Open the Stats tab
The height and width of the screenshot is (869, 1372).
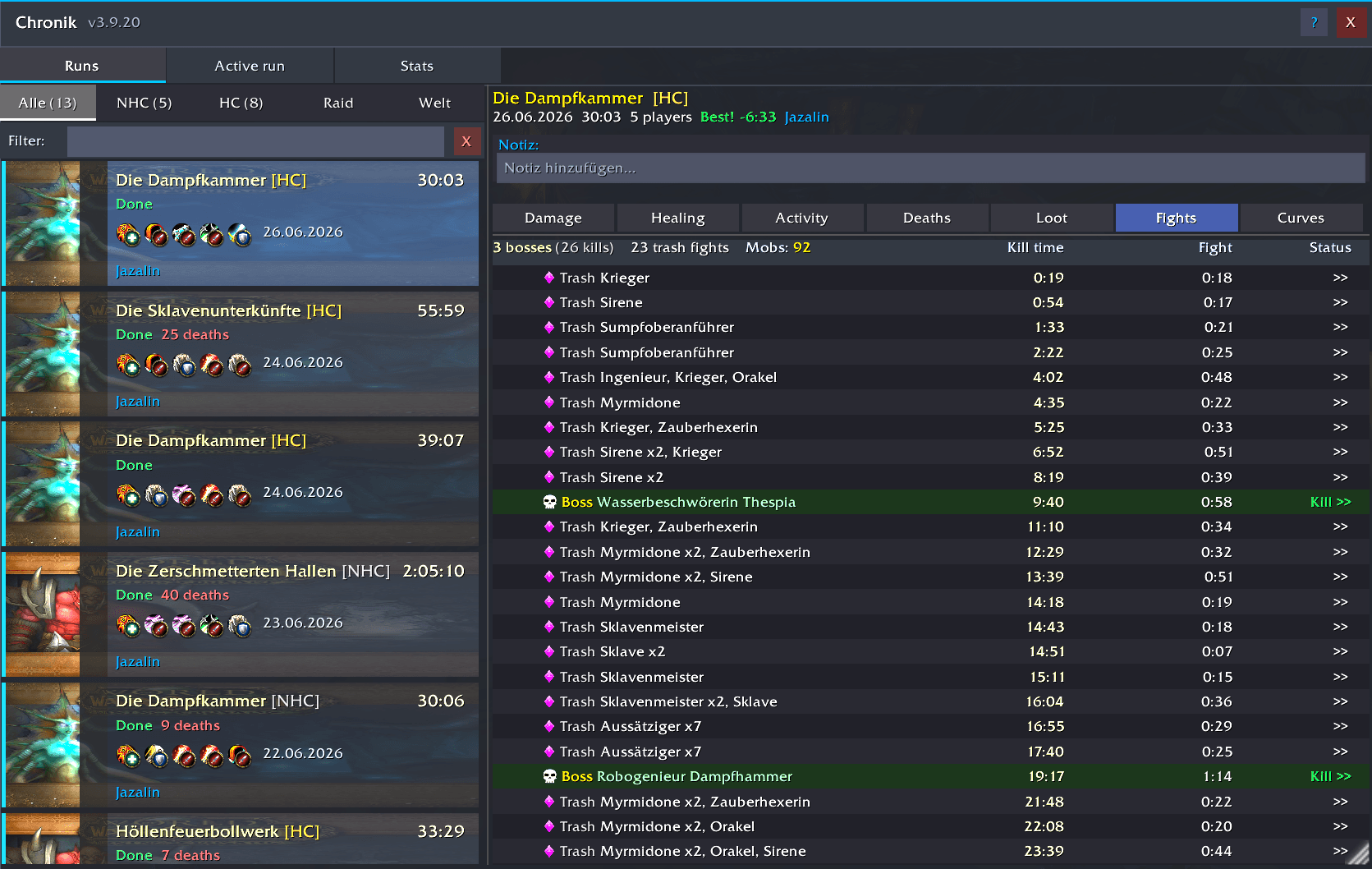[417, 66]
